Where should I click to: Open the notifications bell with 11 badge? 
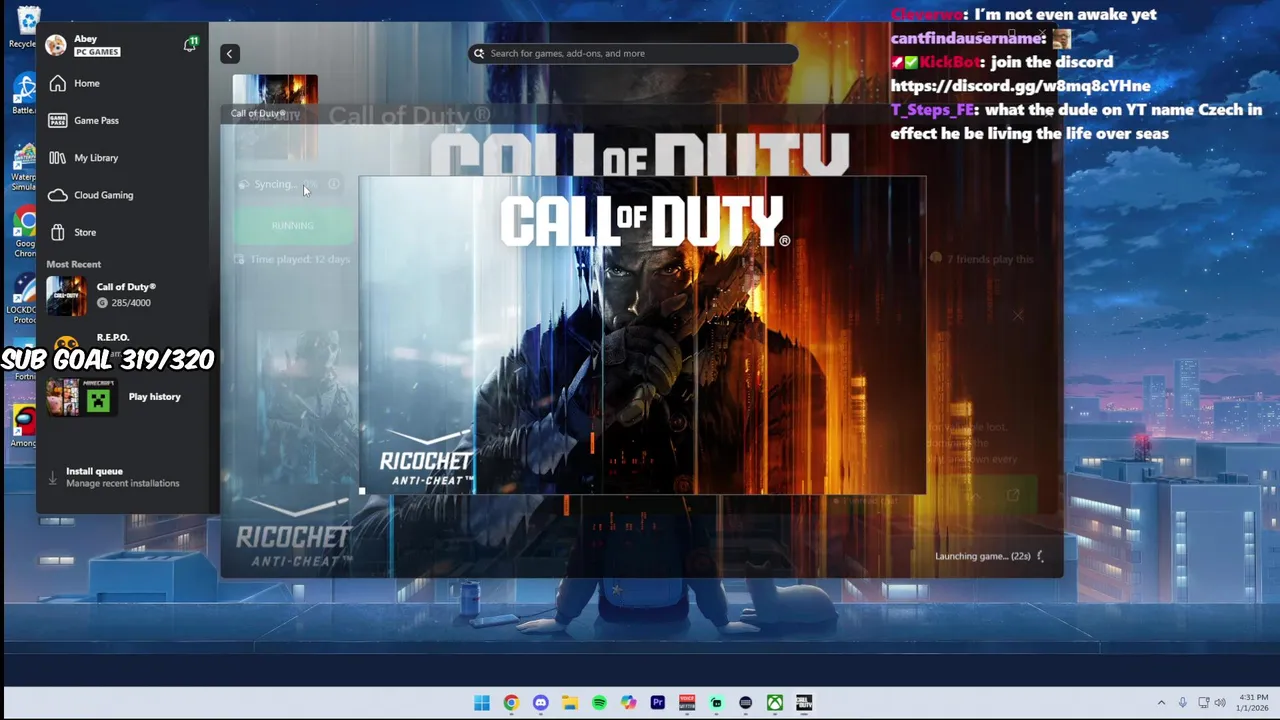[190, 44]
